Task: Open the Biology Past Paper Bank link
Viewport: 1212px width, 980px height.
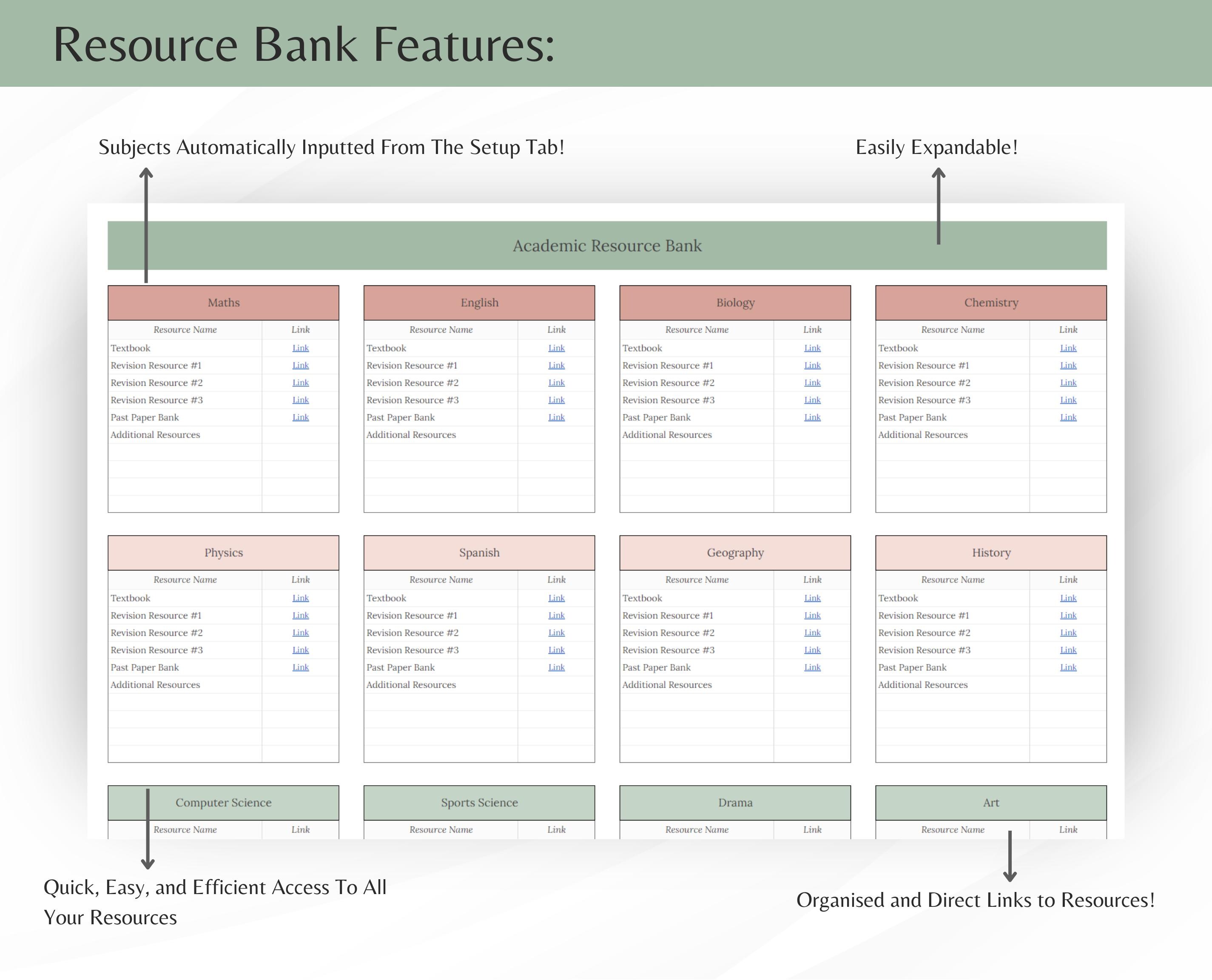Action: [813, 417]
